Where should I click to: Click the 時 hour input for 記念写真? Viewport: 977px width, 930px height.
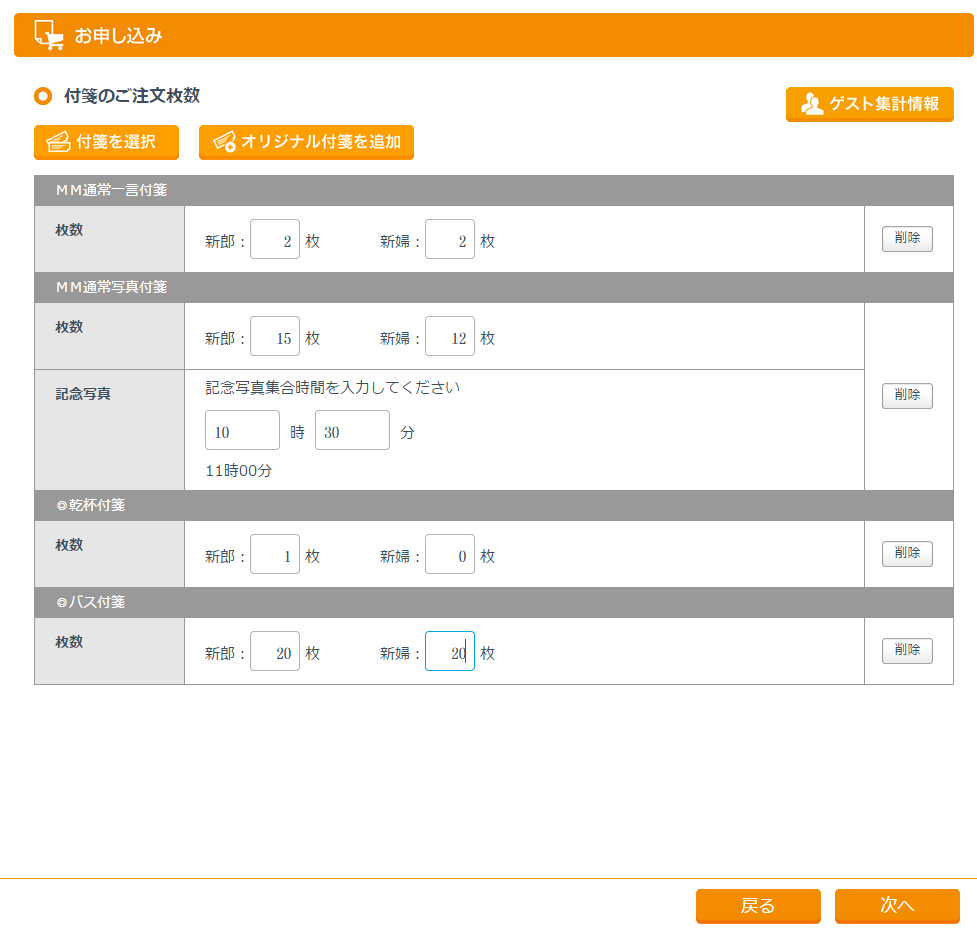pos(242,431)
